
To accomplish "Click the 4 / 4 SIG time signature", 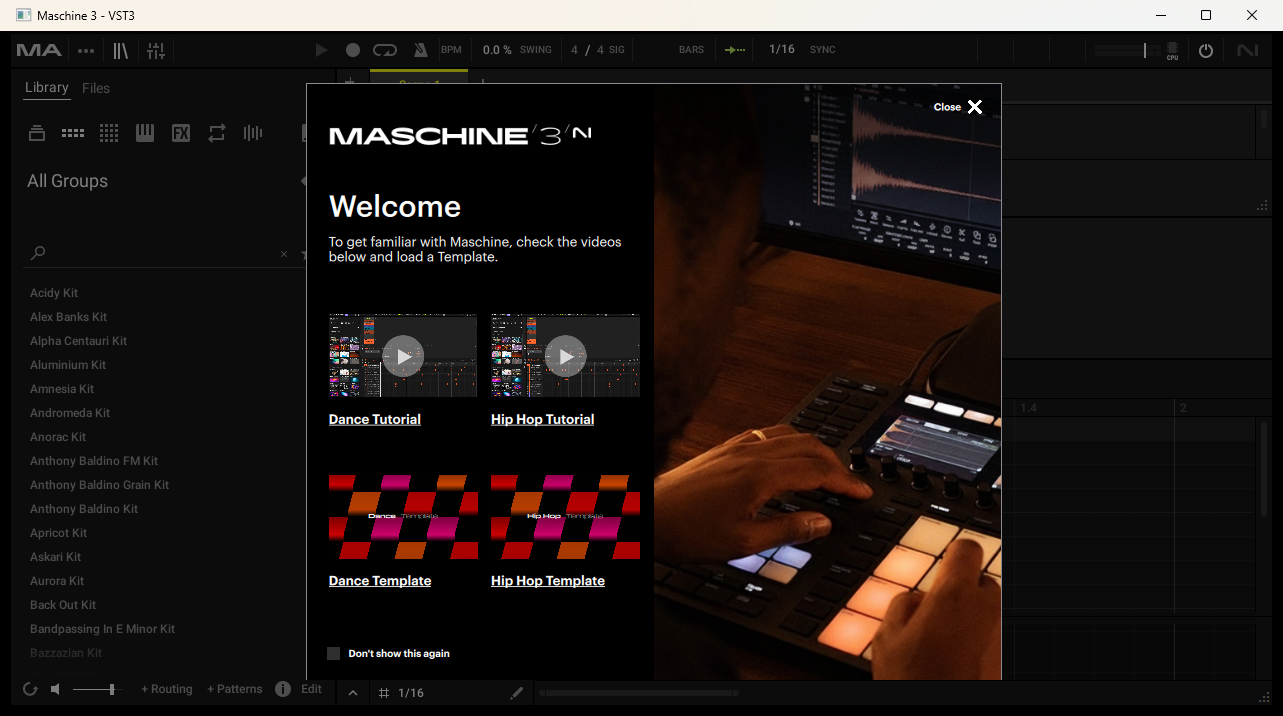I will [598, 50].
